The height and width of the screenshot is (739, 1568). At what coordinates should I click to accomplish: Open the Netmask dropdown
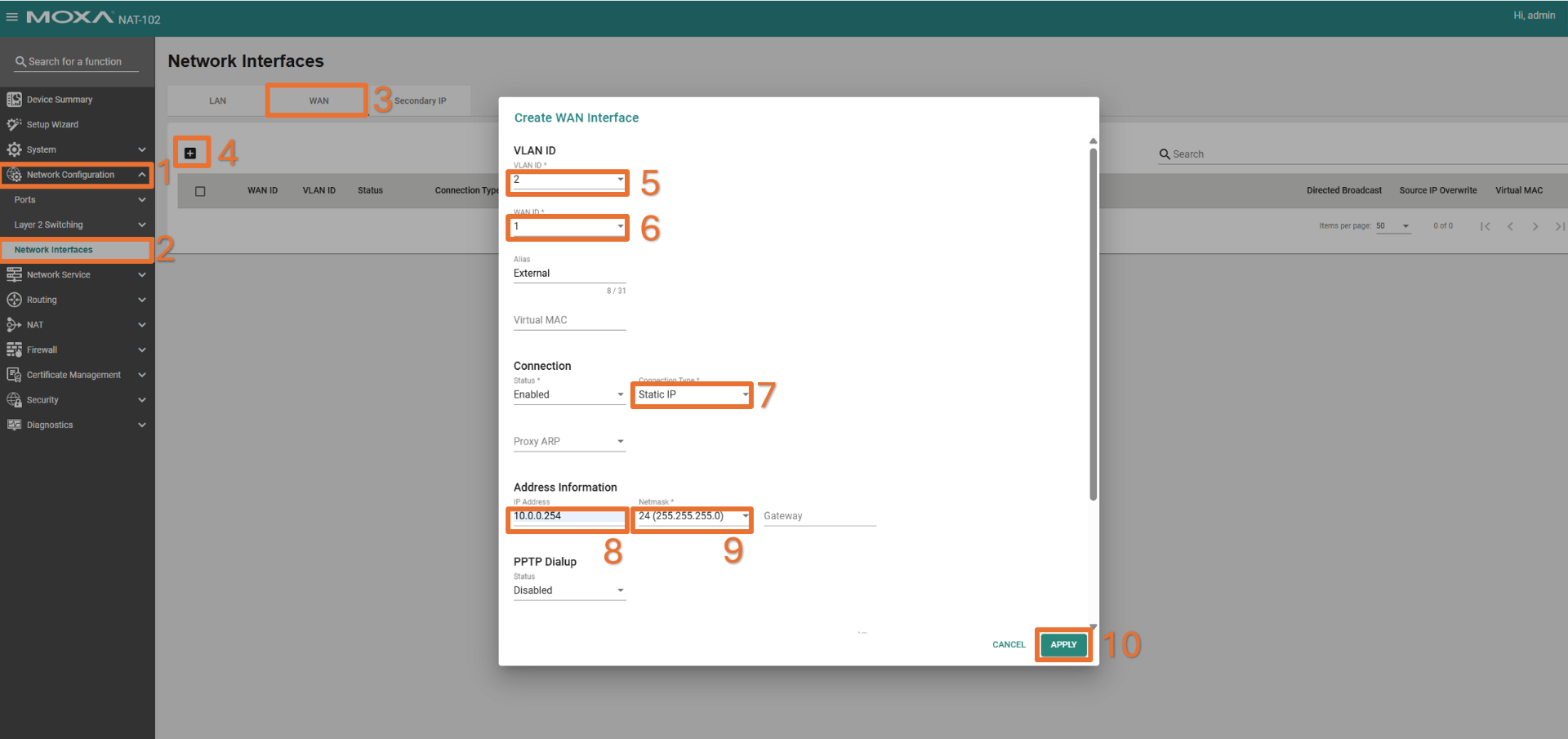[692, 516]
